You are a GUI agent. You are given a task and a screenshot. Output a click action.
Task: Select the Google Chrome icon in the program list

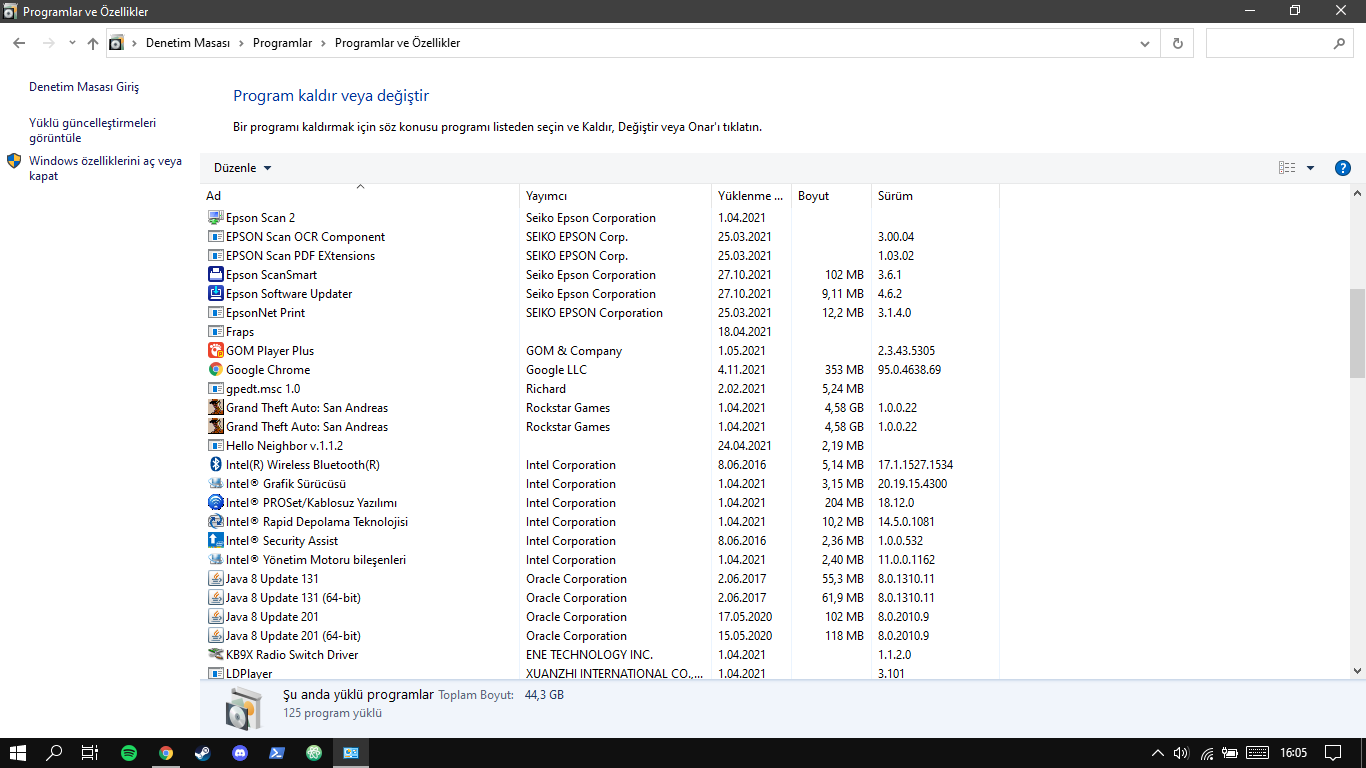[215, 370]
